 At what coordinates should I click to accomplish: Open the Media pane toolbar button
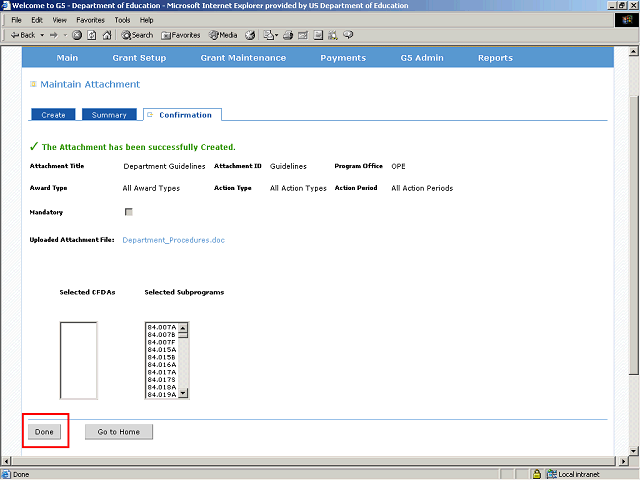pos(223,35)
